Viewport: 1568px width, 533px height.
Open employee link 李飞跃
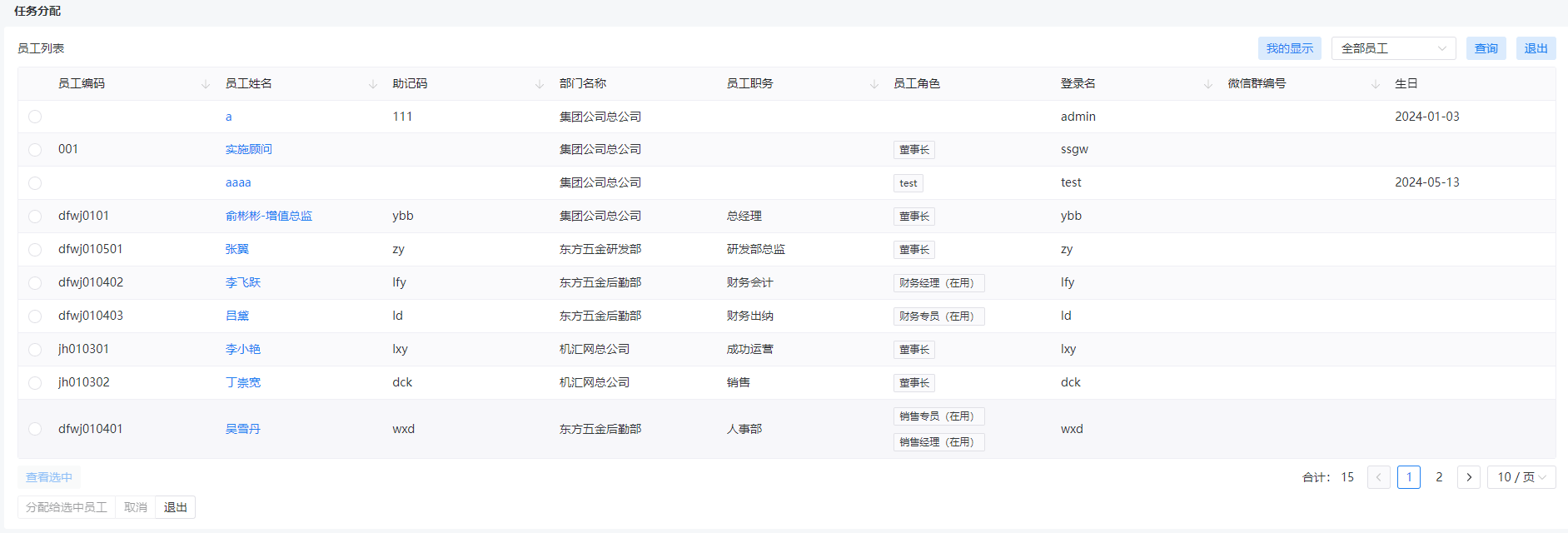tap(243, 282)
